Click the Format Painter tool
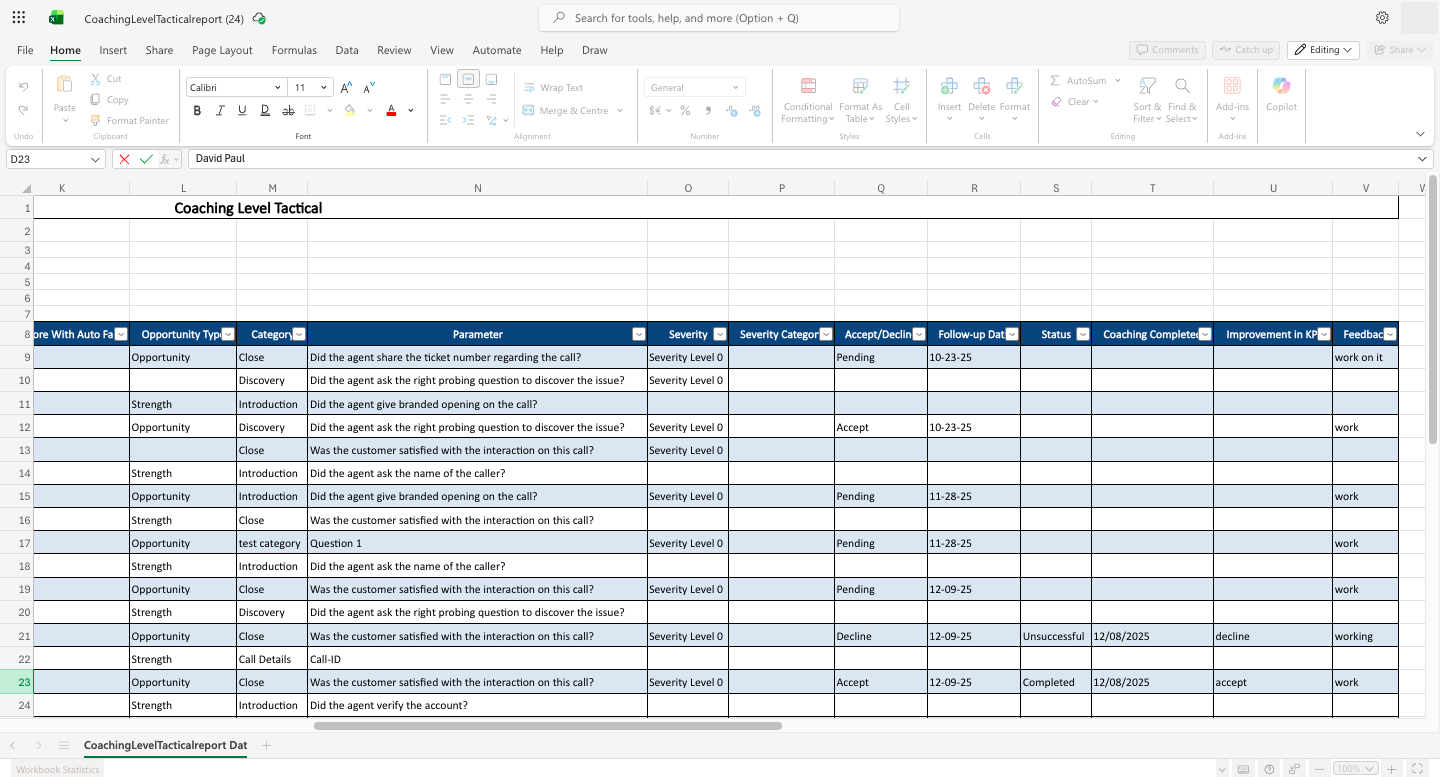 pos(129,121)
